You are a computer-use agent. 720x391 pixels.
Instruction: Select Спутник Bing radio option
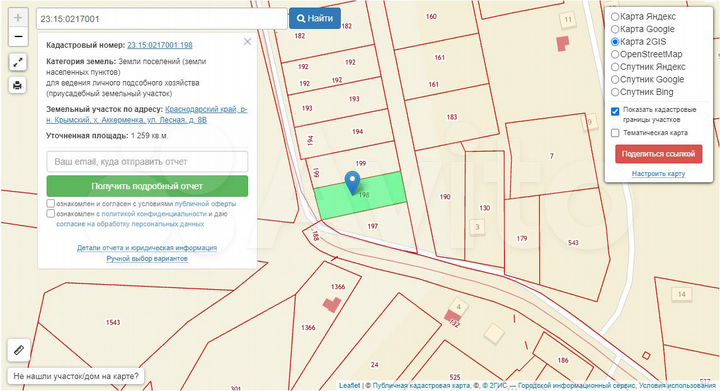(x=615, y=92)
